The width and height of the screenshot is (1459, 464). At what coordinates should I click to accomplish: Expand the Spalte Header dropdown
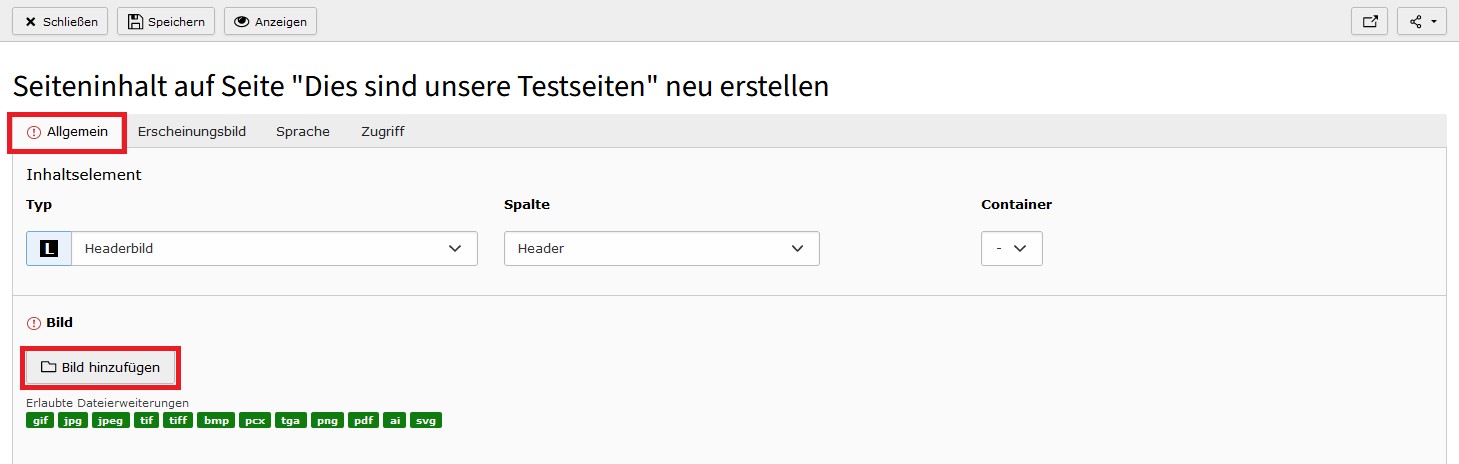click(662, 249)
